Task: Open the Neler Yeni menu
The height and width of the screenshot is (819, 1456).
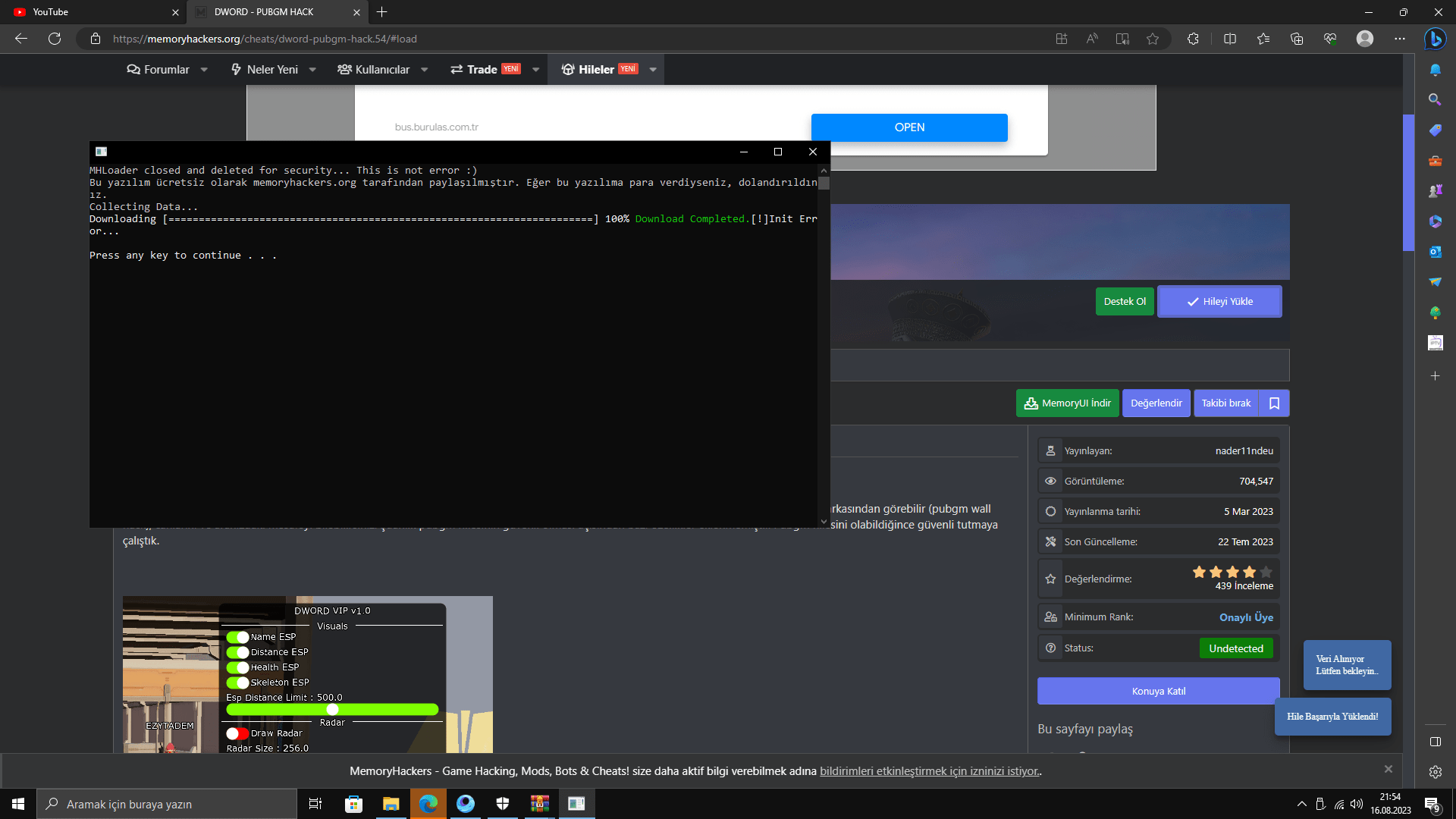Action: pos(264,70)
